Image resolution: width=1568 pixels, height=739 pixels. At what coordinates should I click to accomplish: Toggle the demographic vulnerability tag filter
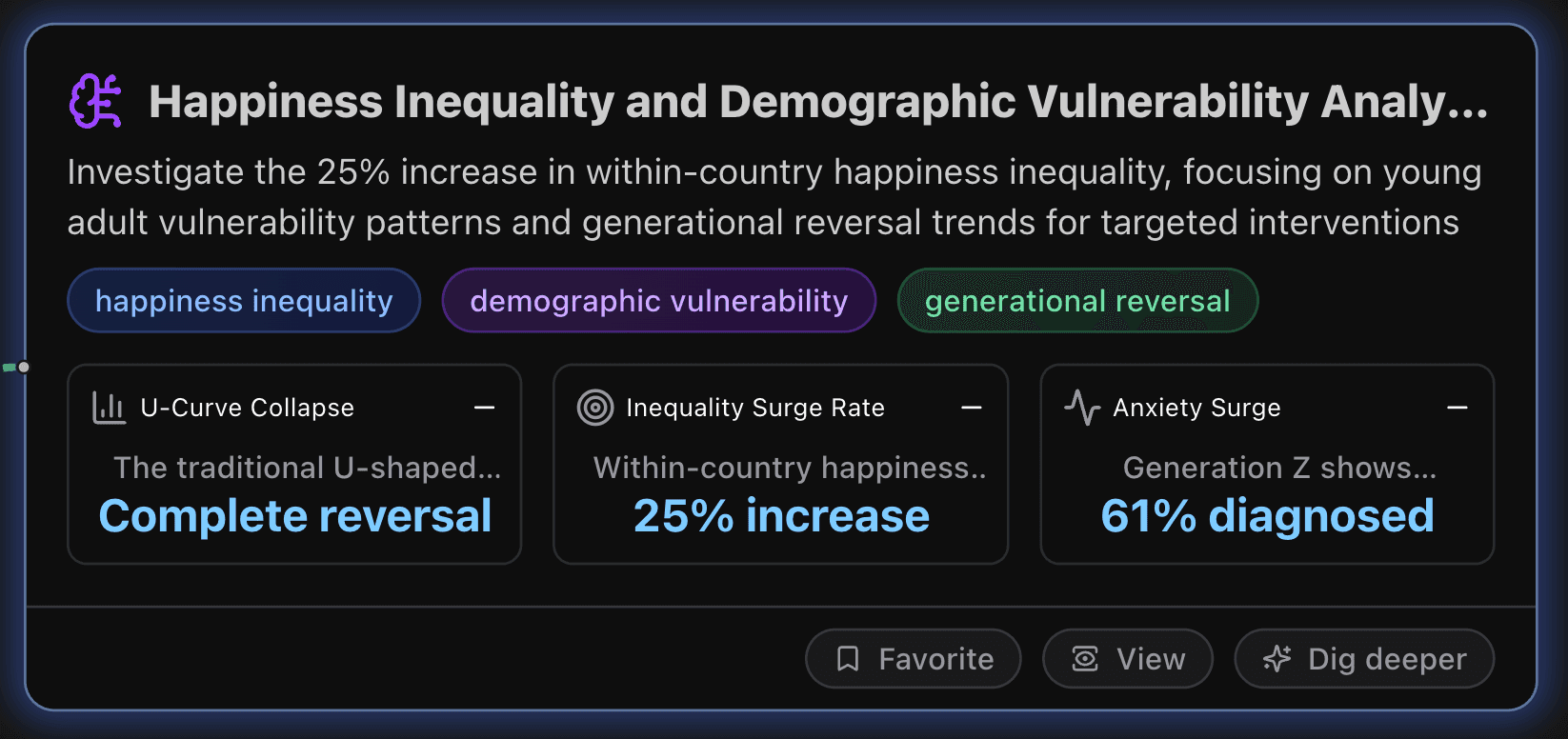(658, 300)
